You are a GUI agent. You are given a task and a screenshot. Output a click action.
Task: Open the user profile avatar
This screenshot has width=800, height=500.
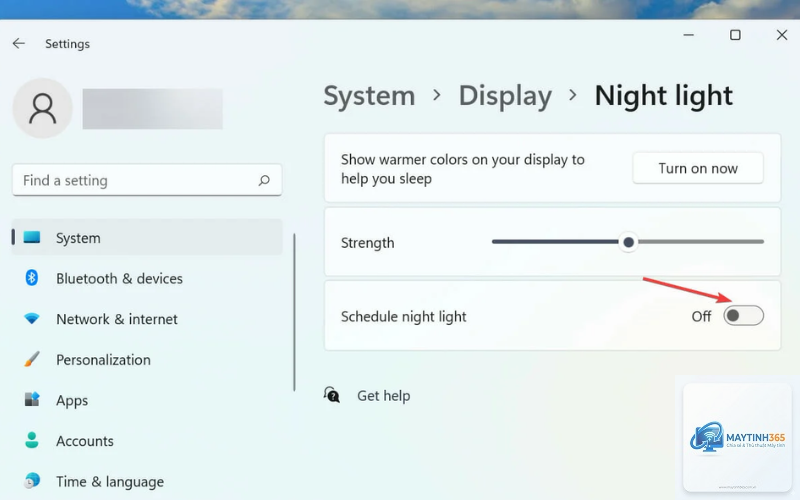pos(42,108)
